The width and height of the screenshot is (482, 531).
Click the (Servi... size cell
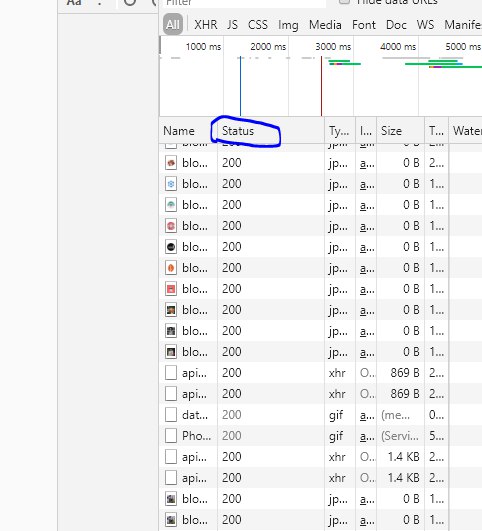pyautogui.click(x=400, y=436)
